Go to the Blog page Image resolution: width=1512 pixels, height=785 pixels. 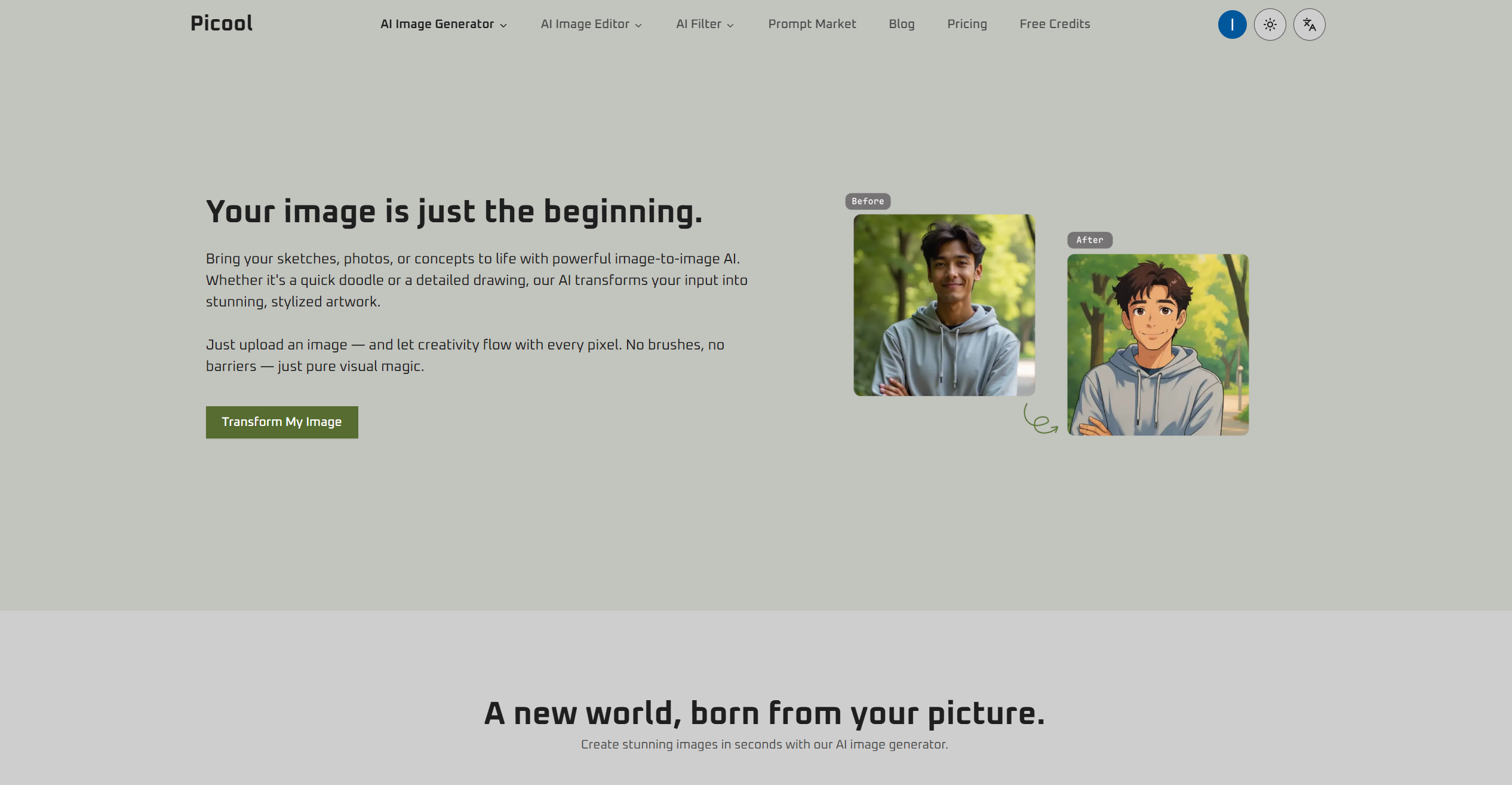coord(901,24)
